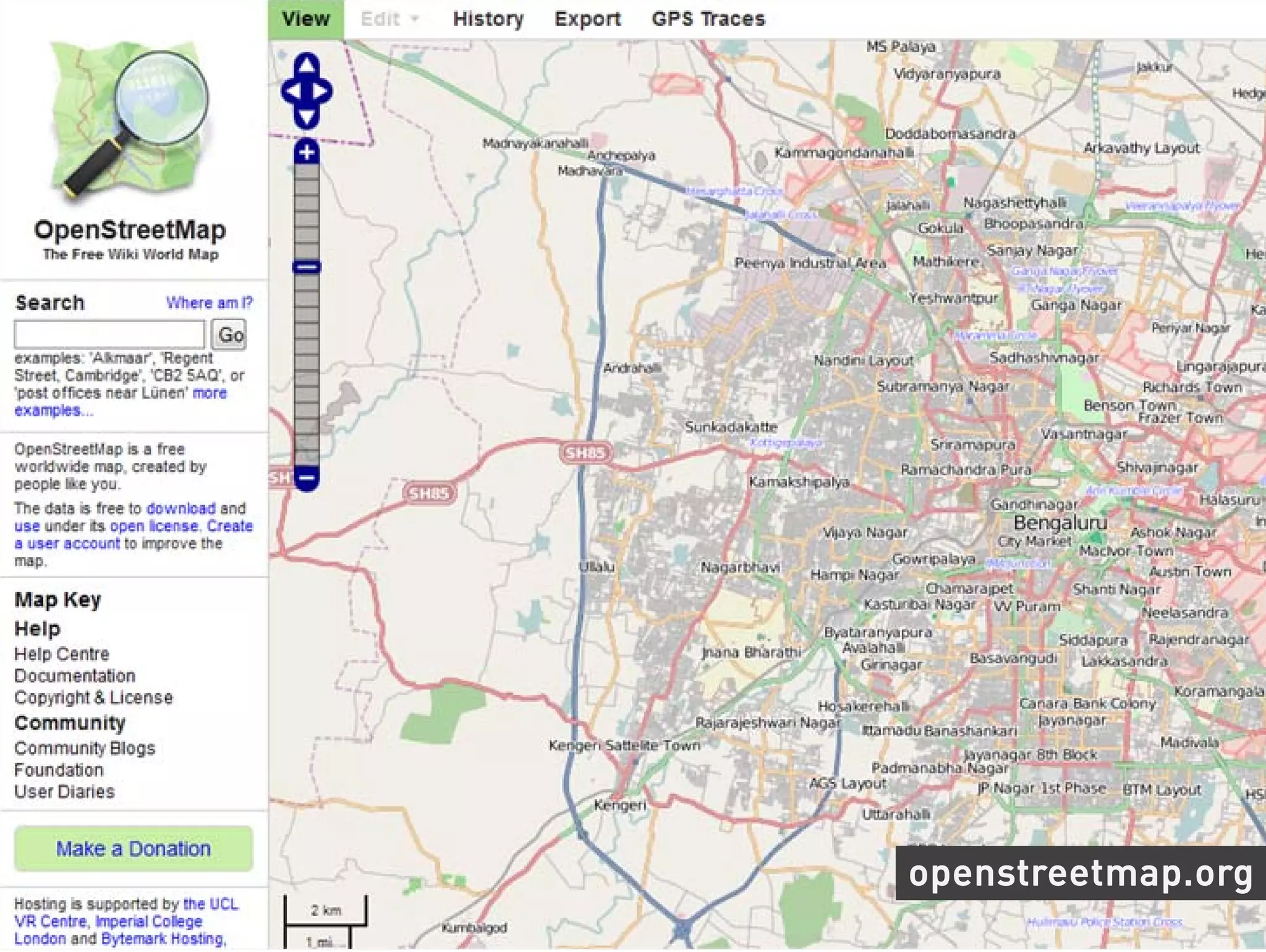
Task: Open the Map Key heading
Action: (x=57, y=600)
